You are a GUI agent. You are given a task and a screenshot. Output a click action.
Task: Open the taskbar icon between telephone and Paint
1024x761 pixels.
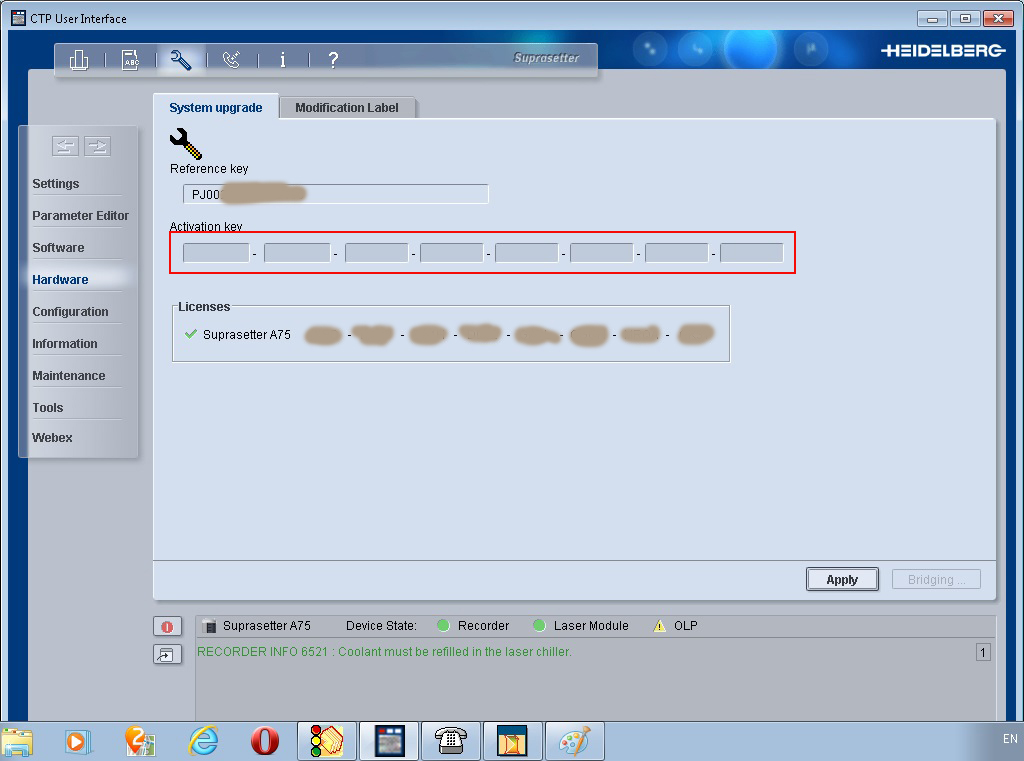tap(512, 742)
